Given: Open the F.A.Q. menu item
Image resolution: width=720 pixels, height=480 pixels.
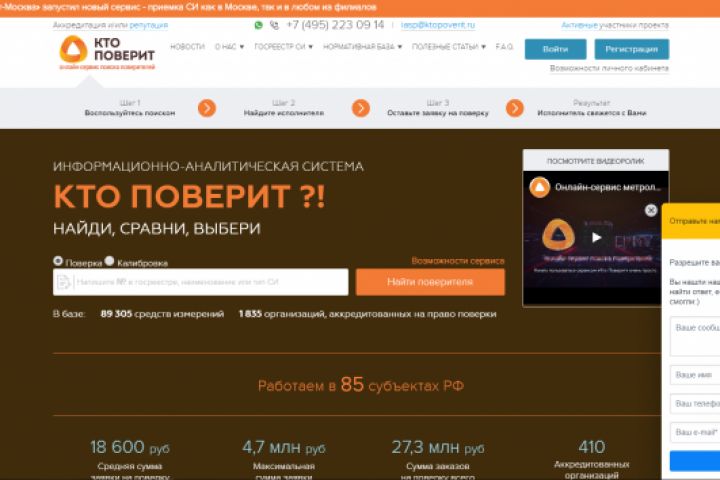Looking at the screenshot, I should point(504,47).
